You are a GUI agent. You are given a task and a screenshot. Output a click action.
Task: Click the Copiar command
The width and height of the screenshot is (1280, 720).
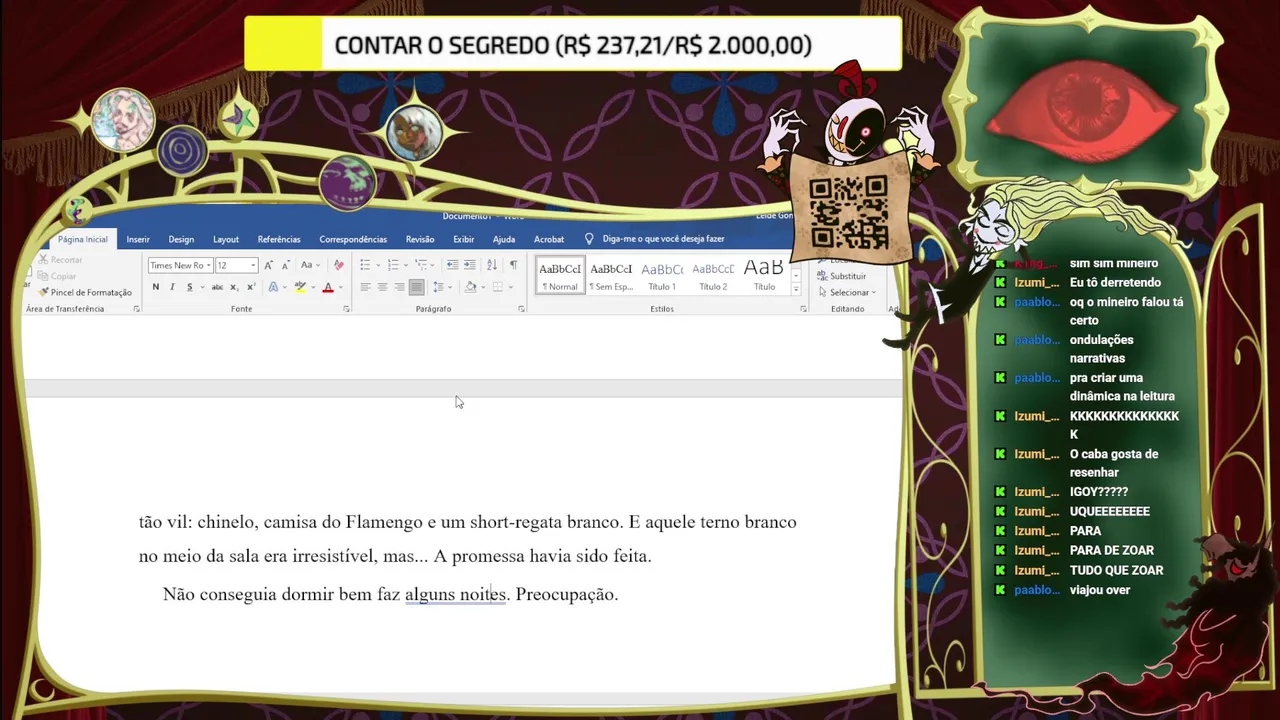57,276
